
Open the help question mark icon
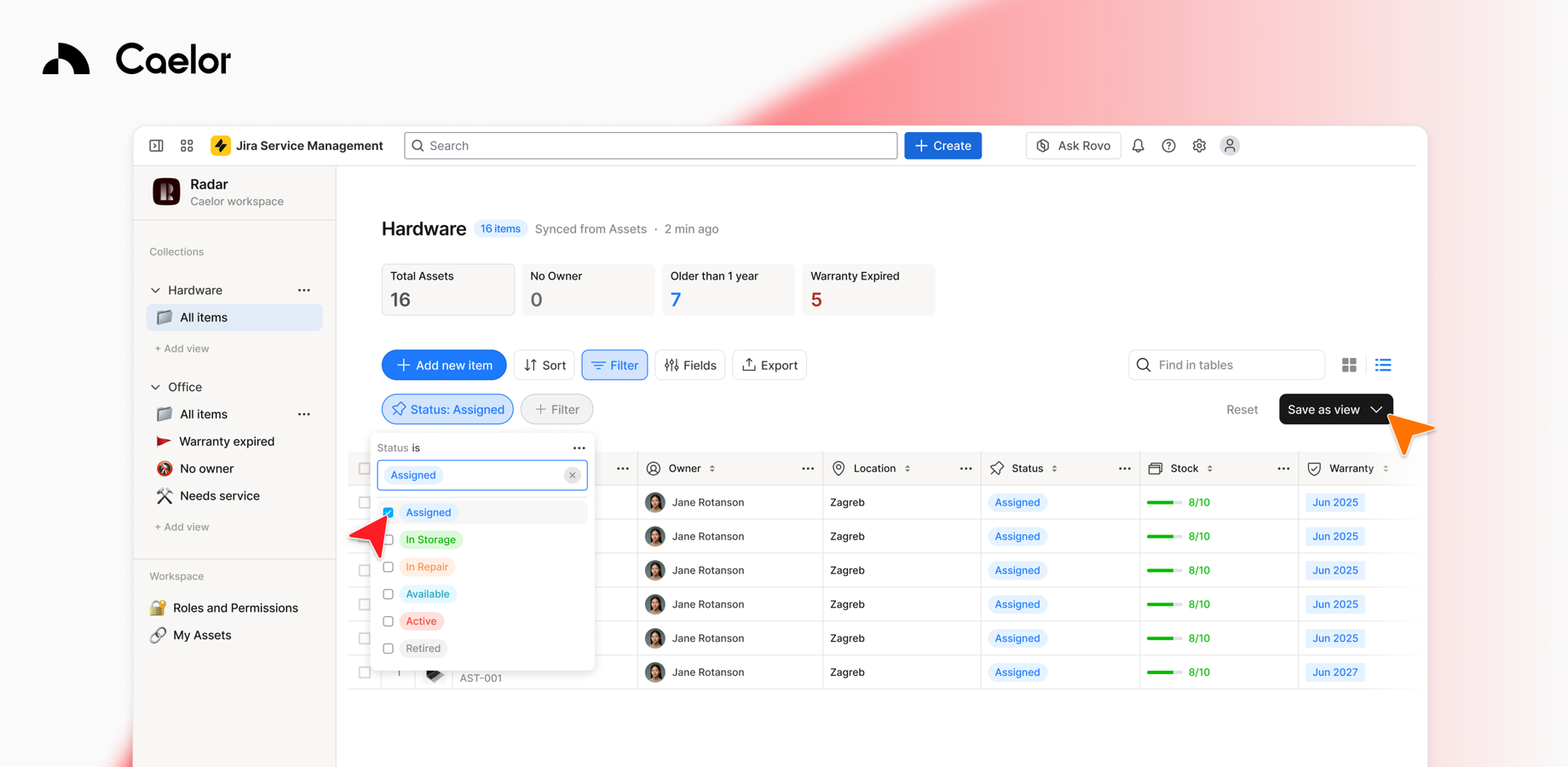coord(1168,146)
